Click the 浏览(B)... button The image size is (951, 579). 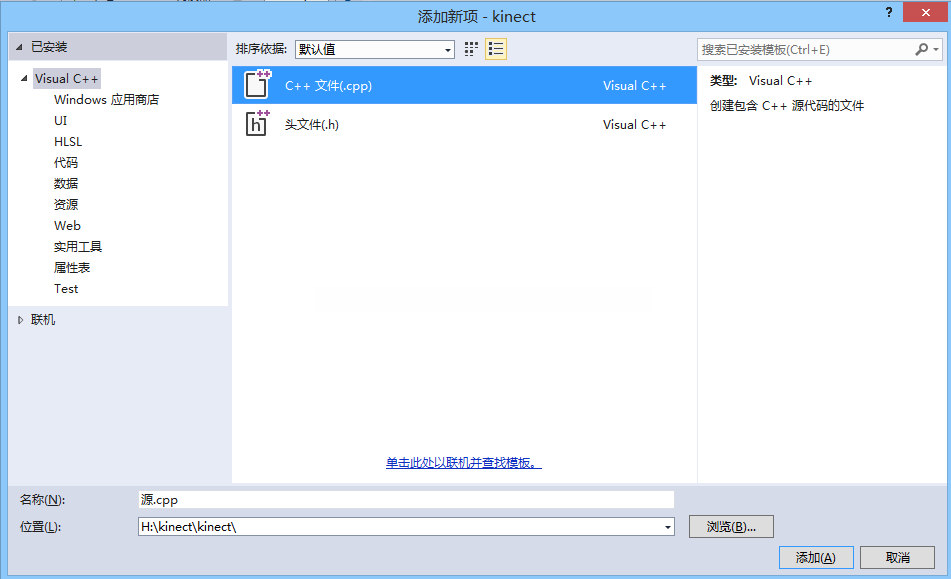731,527
